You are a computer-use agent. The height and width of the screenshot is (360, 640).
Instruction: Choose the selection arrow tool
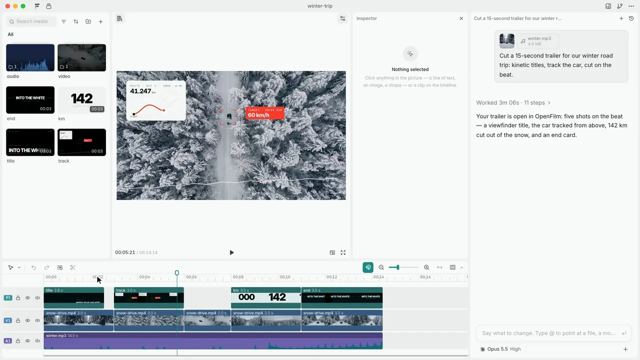(11, 267)
